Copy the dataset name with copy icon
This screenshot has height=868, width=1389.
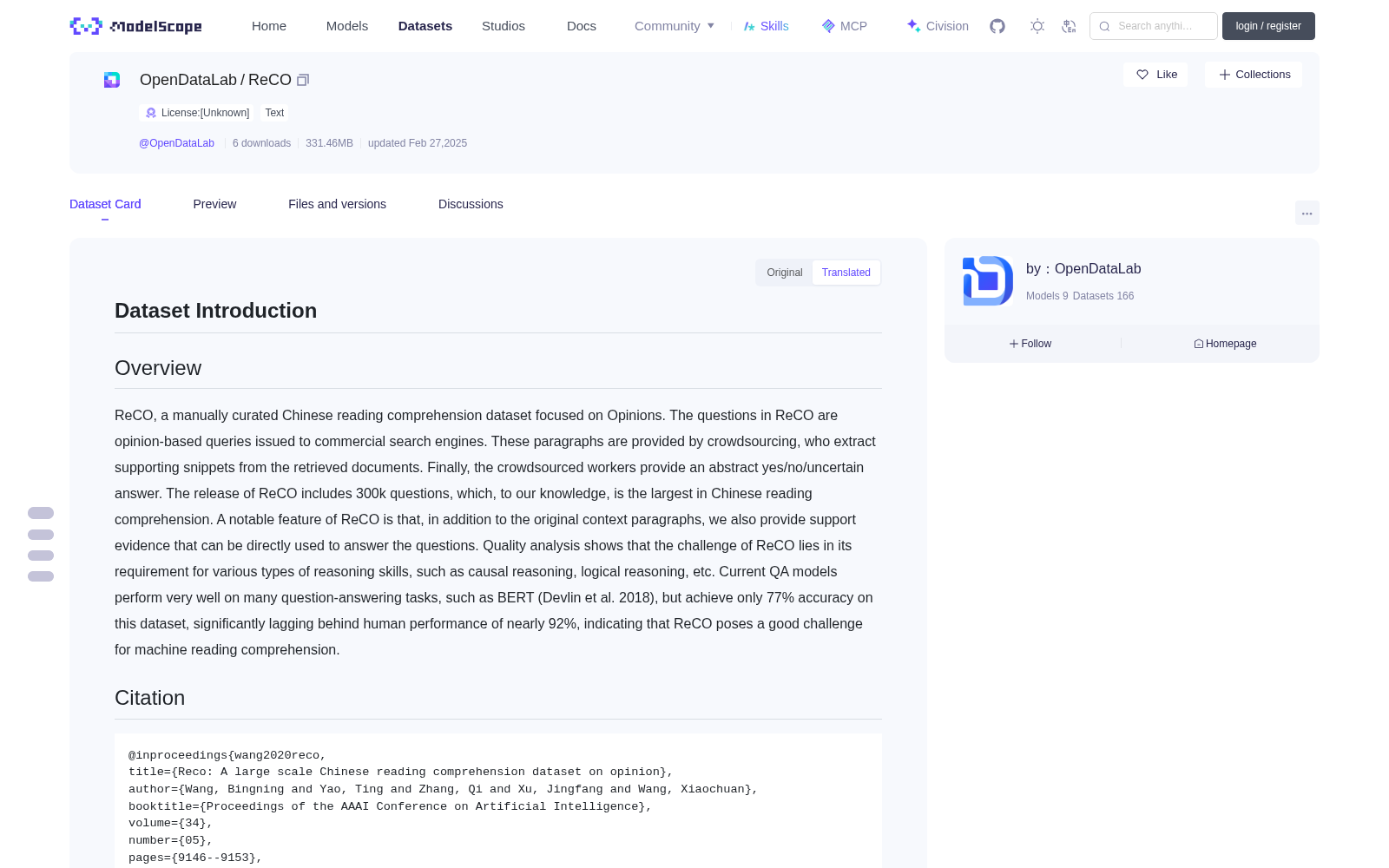pos(303,80)
